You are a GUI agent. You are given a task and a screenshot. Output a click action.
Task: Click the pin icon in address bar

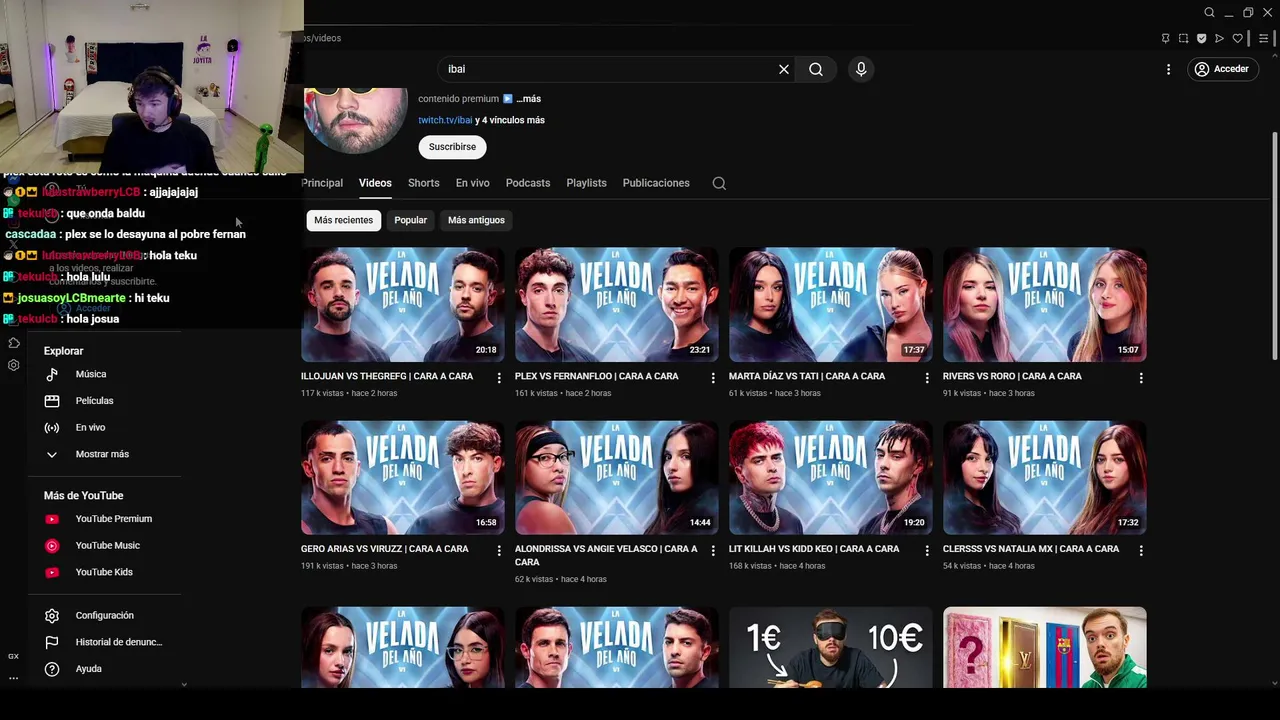pyautogui.click(x=1165, y=38)
